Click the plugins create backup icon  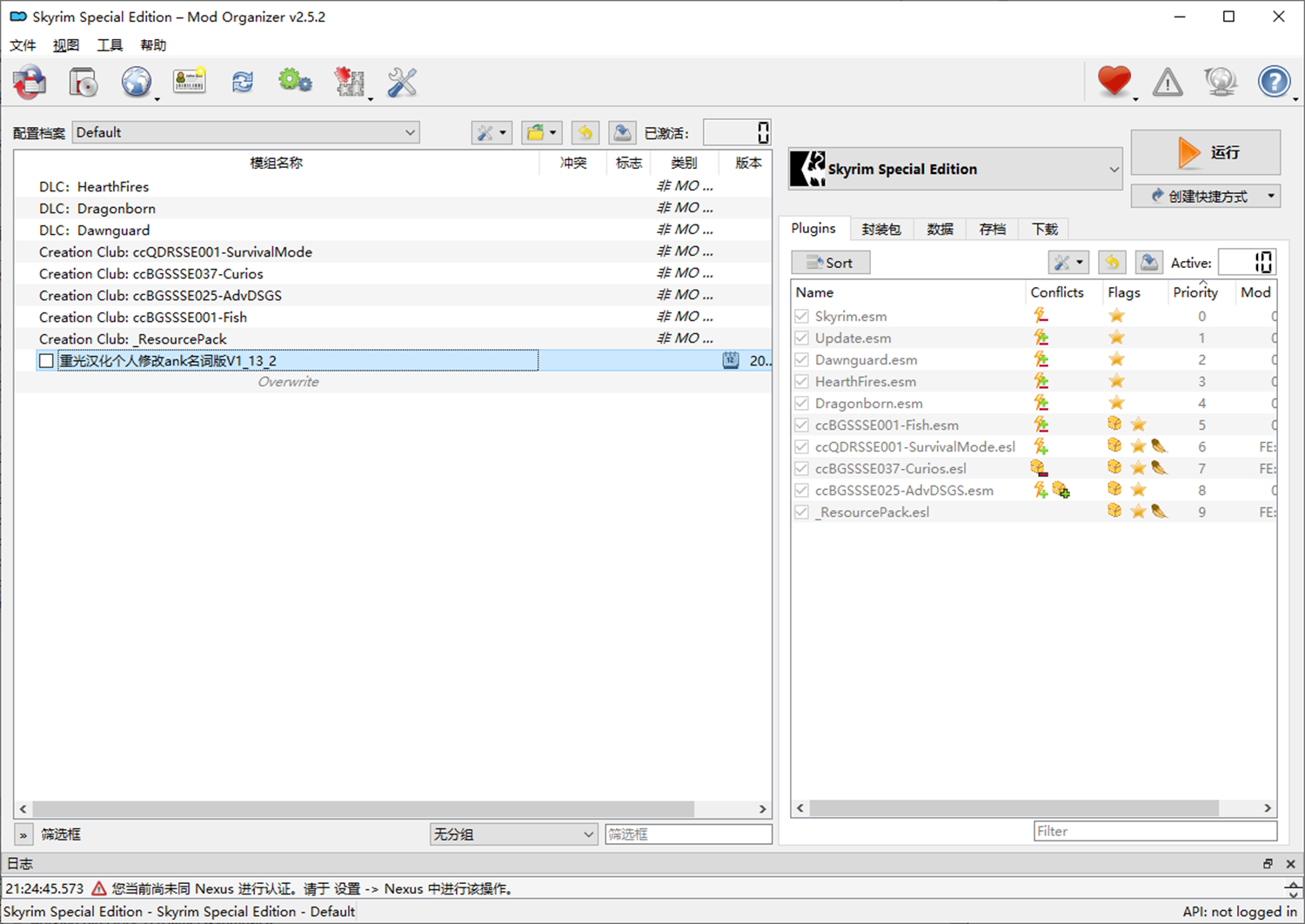pos(1148,263)
